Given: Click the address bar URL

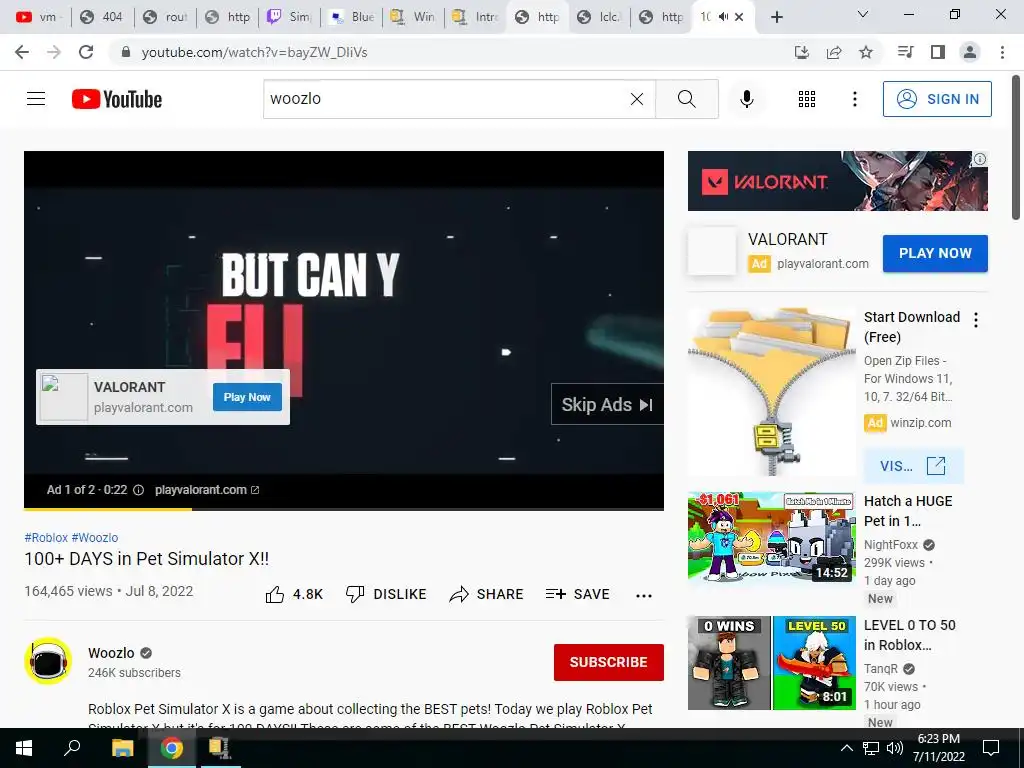Looking at the screenshot, I should coord(255,52).
